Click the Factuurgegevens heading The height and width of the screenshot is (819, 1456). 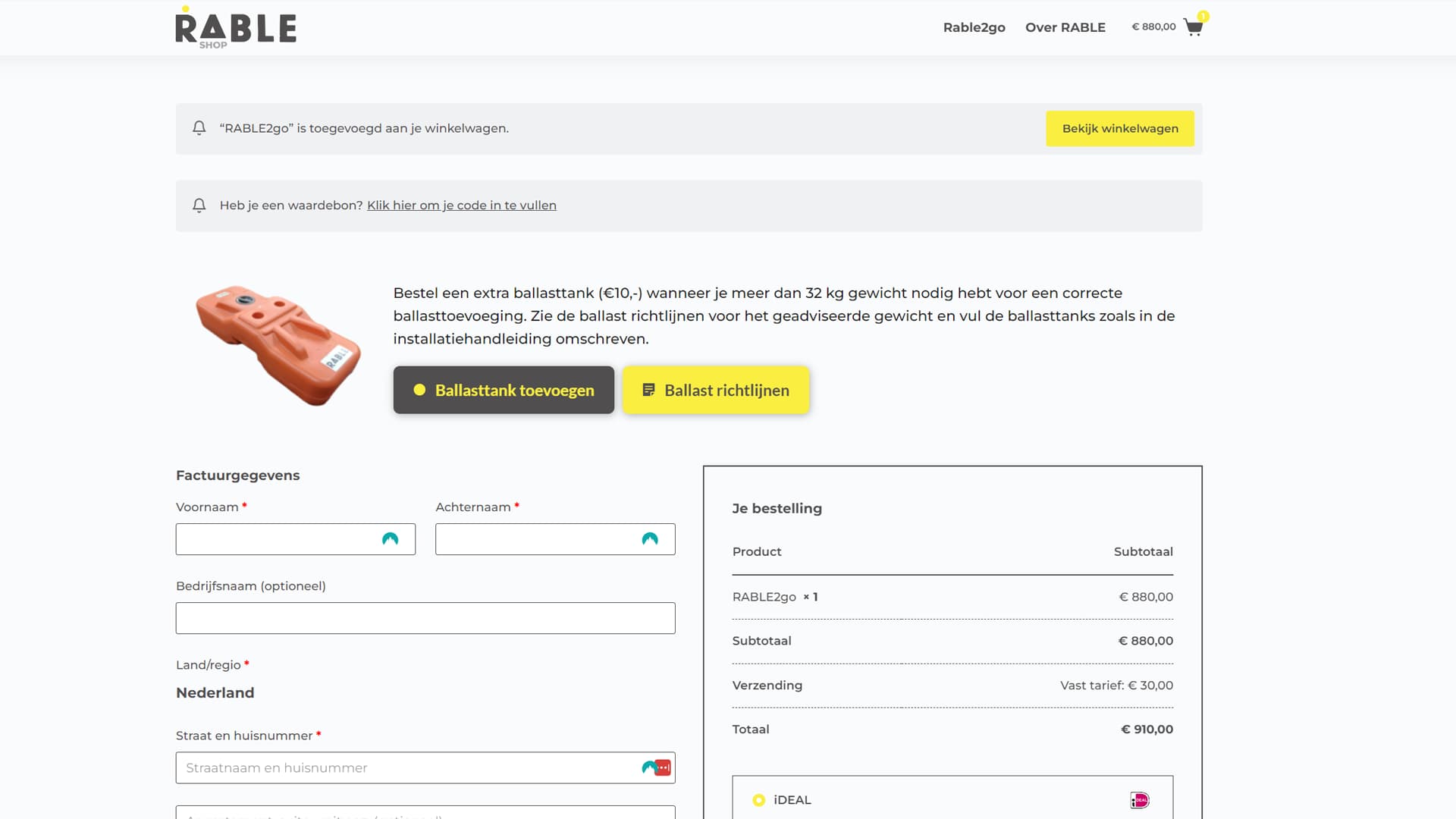tap(237, 475)
